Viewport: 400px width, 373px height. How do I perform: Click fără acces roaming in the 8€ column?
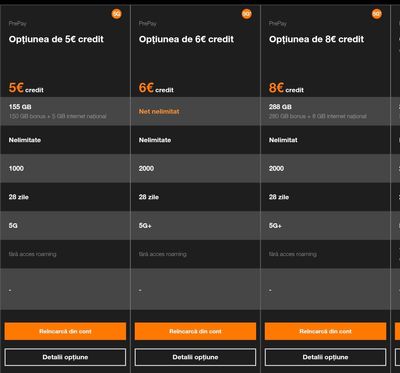click(x=292, y=254)
